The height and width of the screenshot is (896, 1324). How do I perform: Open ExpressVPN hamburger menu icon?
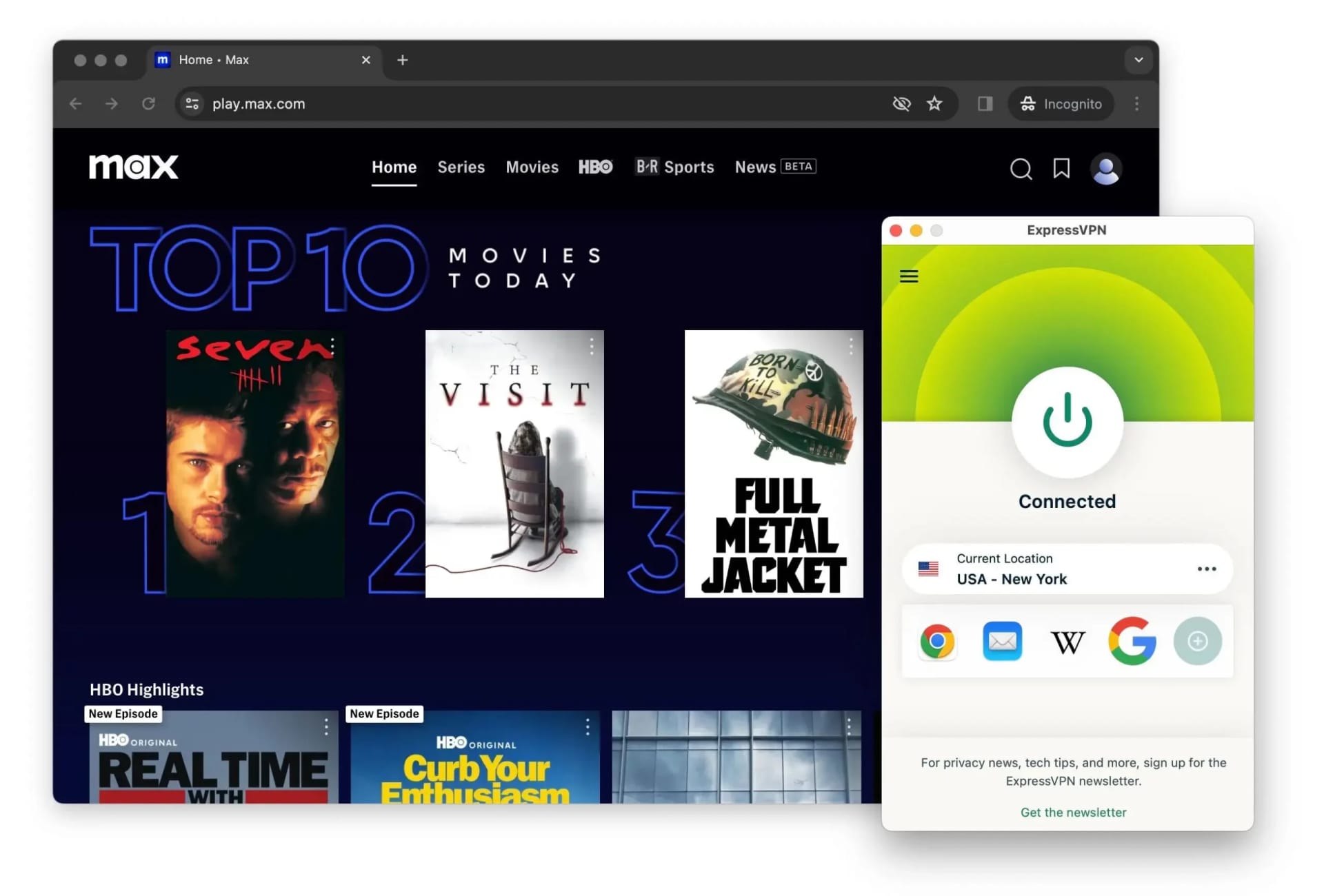coord(908,275)
